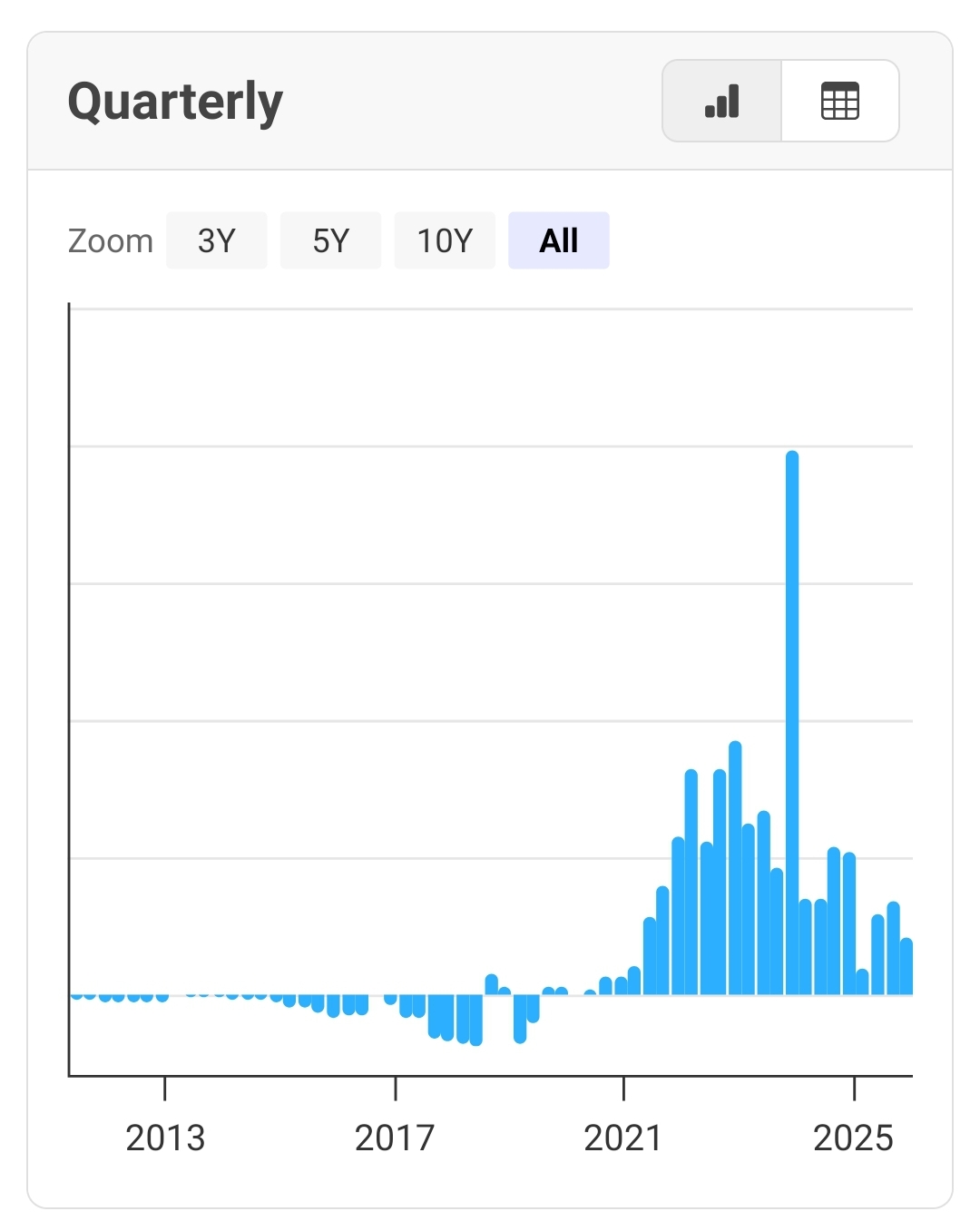
Task: Switch to table view icon
Action: click(840, 101)
